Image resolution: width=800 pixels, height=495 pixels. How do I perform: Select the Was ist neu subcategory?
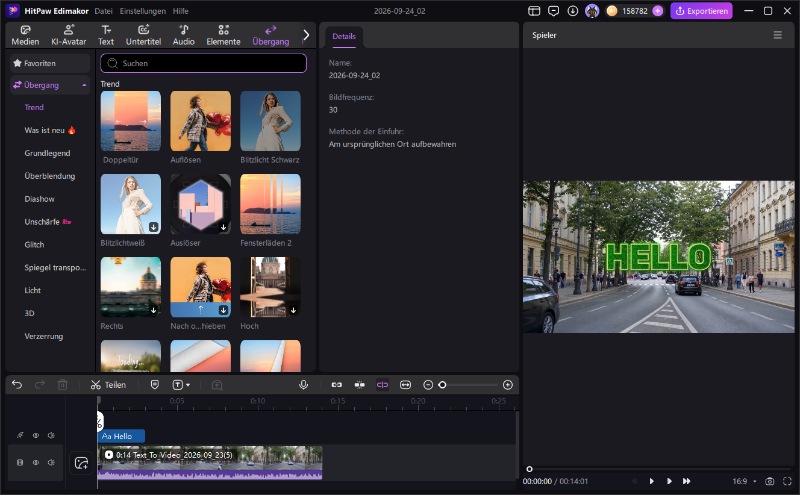coord(50,130)
